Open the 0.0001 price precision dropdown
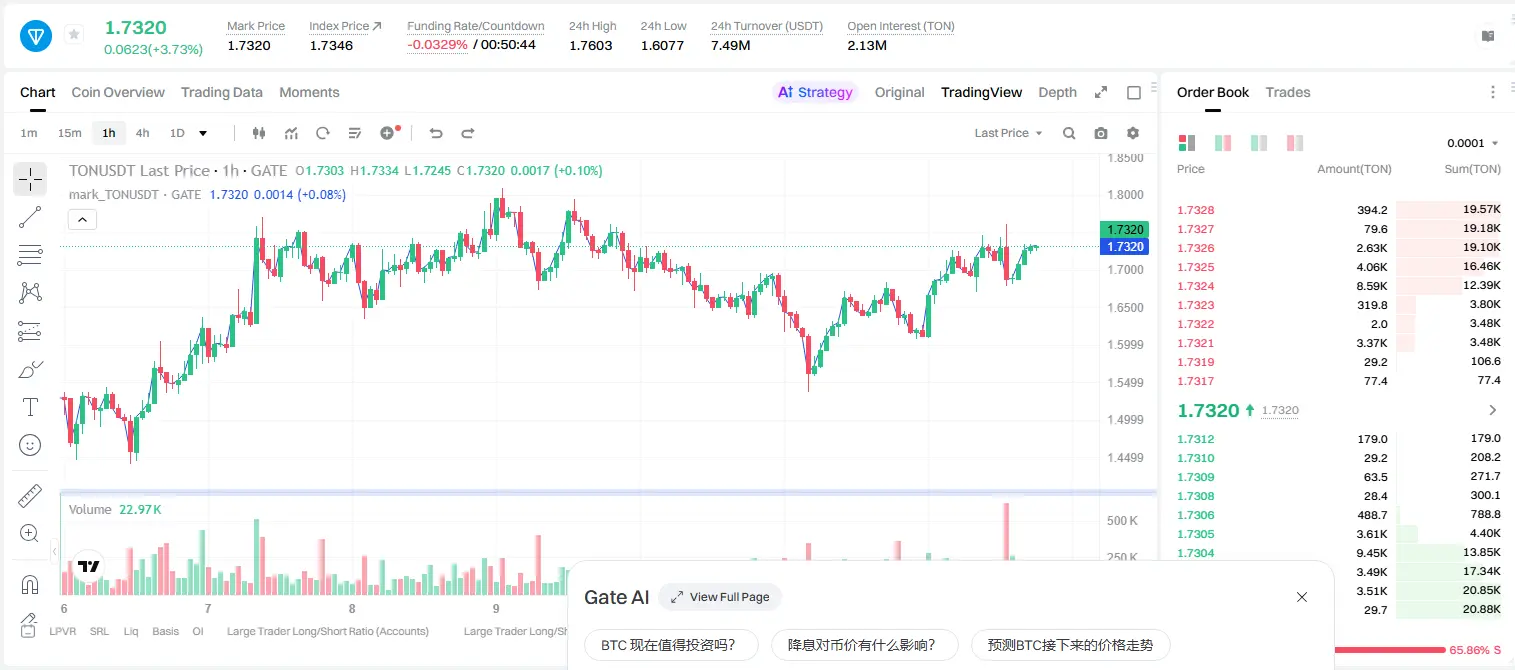 [x=1473, y=143]
